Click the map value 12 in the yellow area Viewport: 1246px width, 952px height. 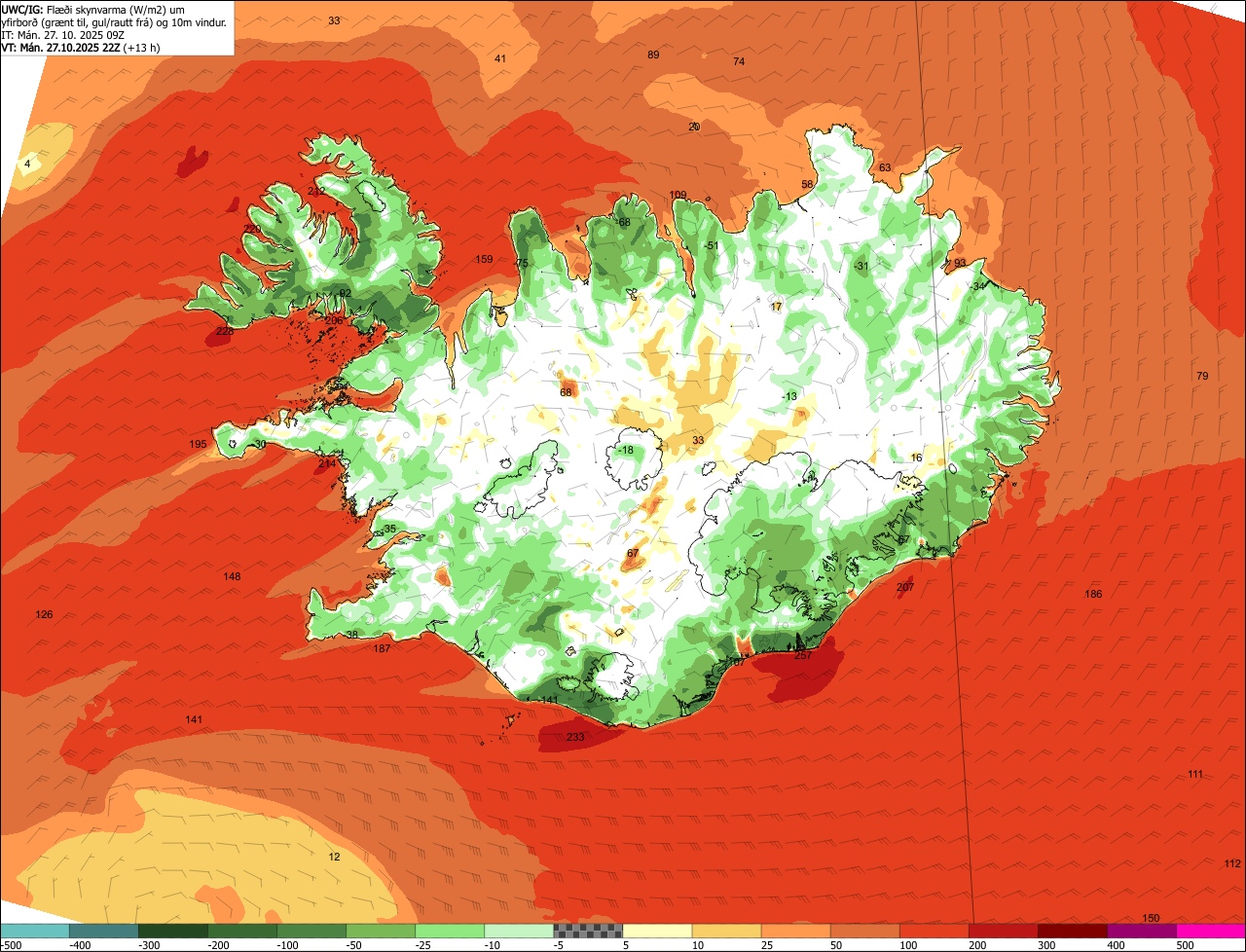click(335, 858)
